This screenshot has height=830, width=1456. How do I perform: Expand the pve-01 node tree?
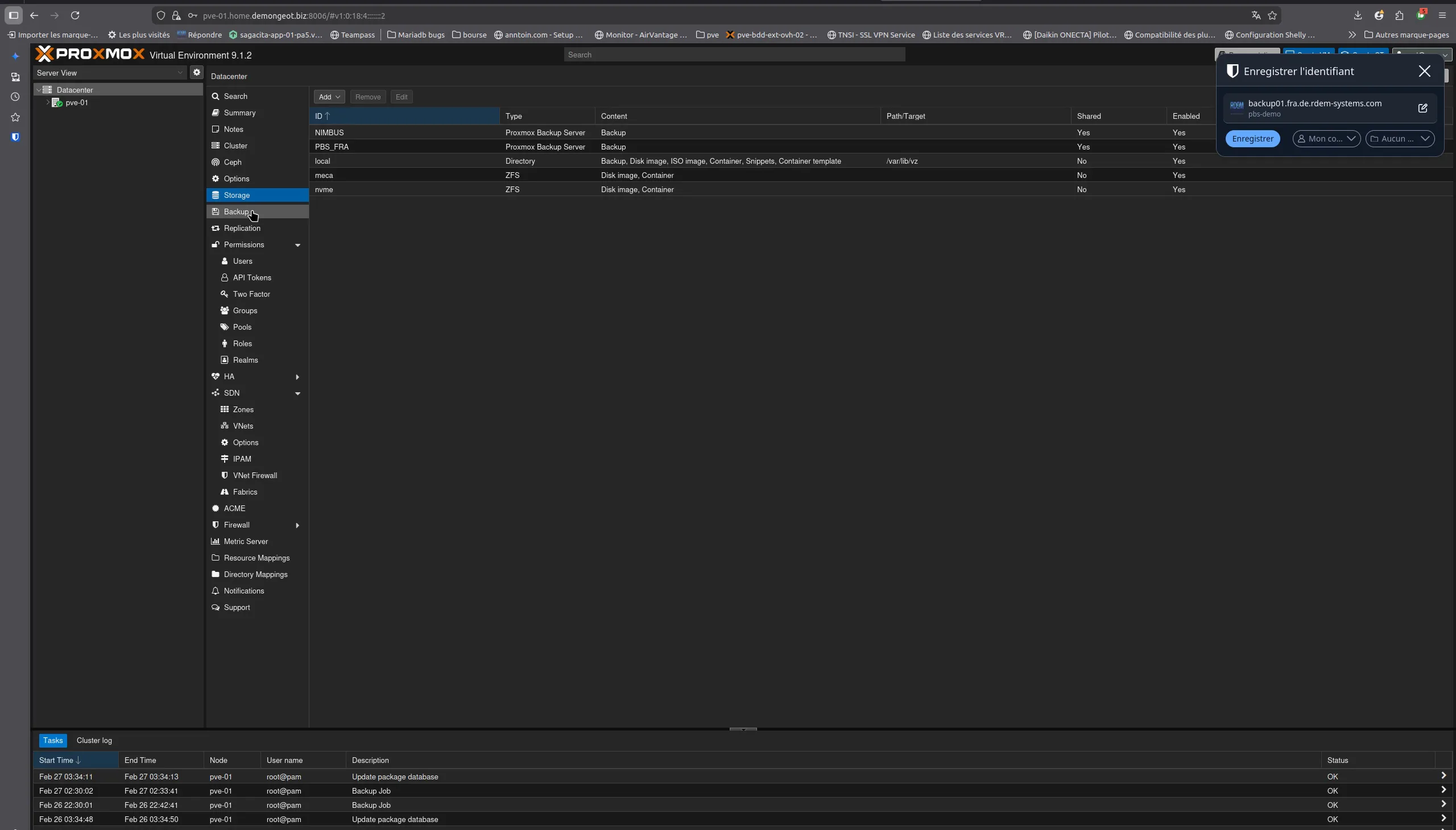coord(48,102)
